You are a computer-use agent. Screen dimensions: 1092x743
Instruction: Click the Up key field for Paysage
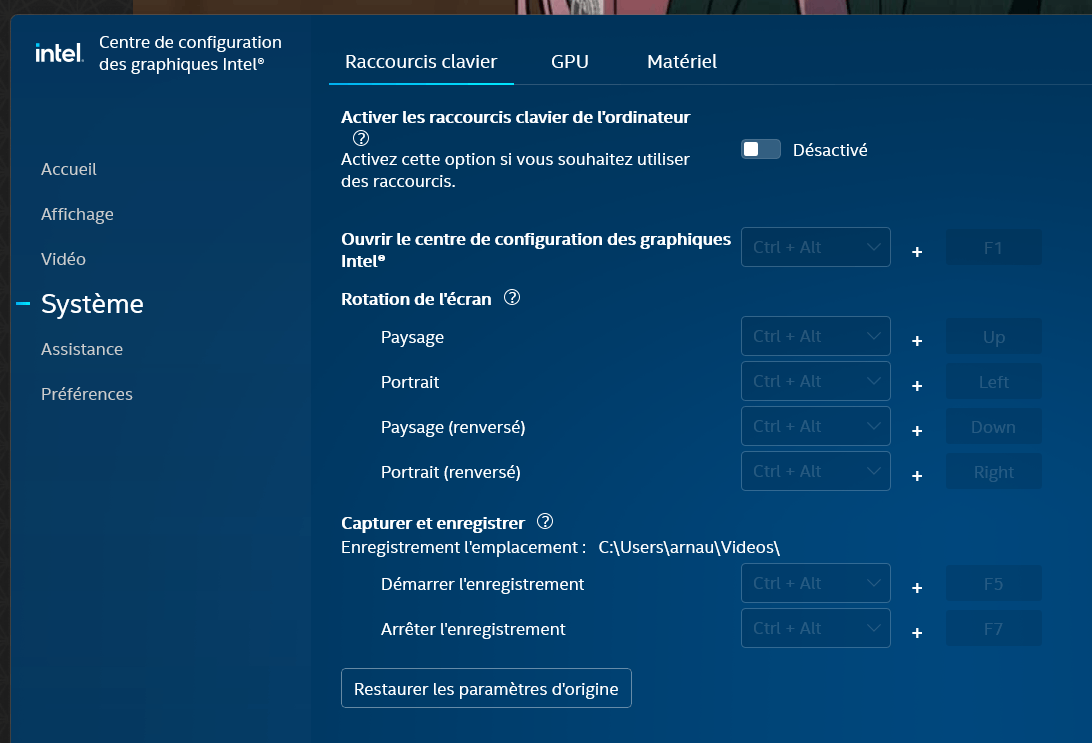click(993, 337)
